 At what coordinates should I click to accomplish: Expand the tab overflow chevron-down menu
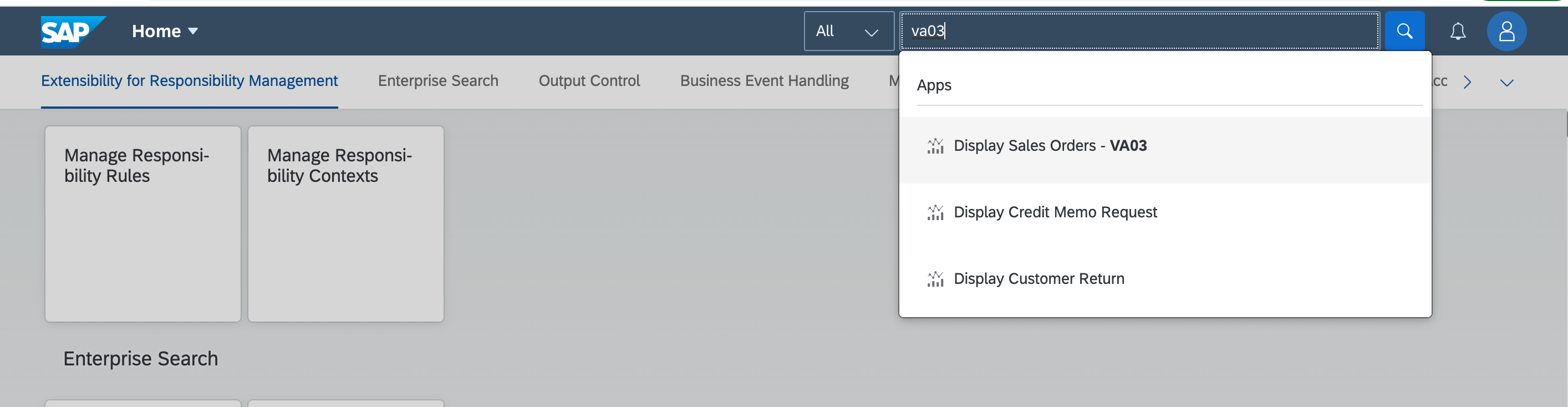click(x=1506, y=83)
